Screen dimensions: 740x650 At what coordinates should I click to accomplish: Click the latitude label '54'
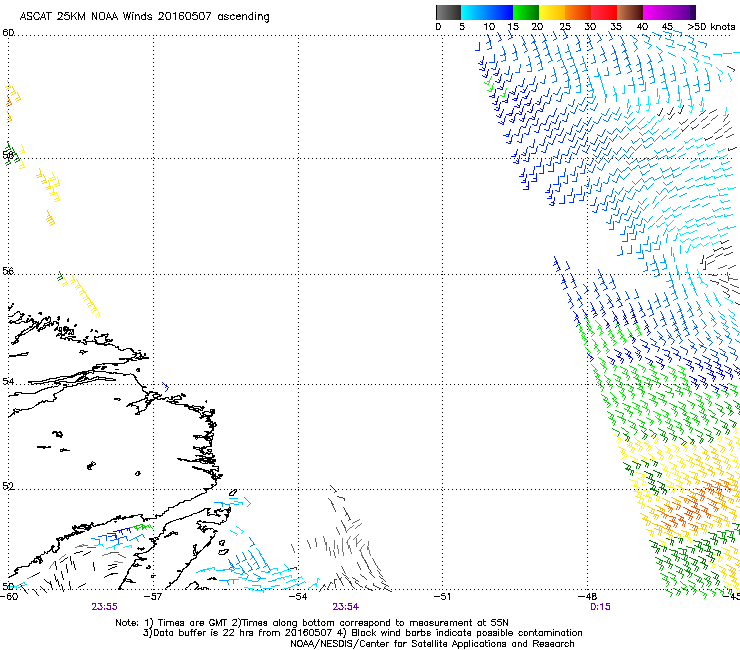click(8, 381)
